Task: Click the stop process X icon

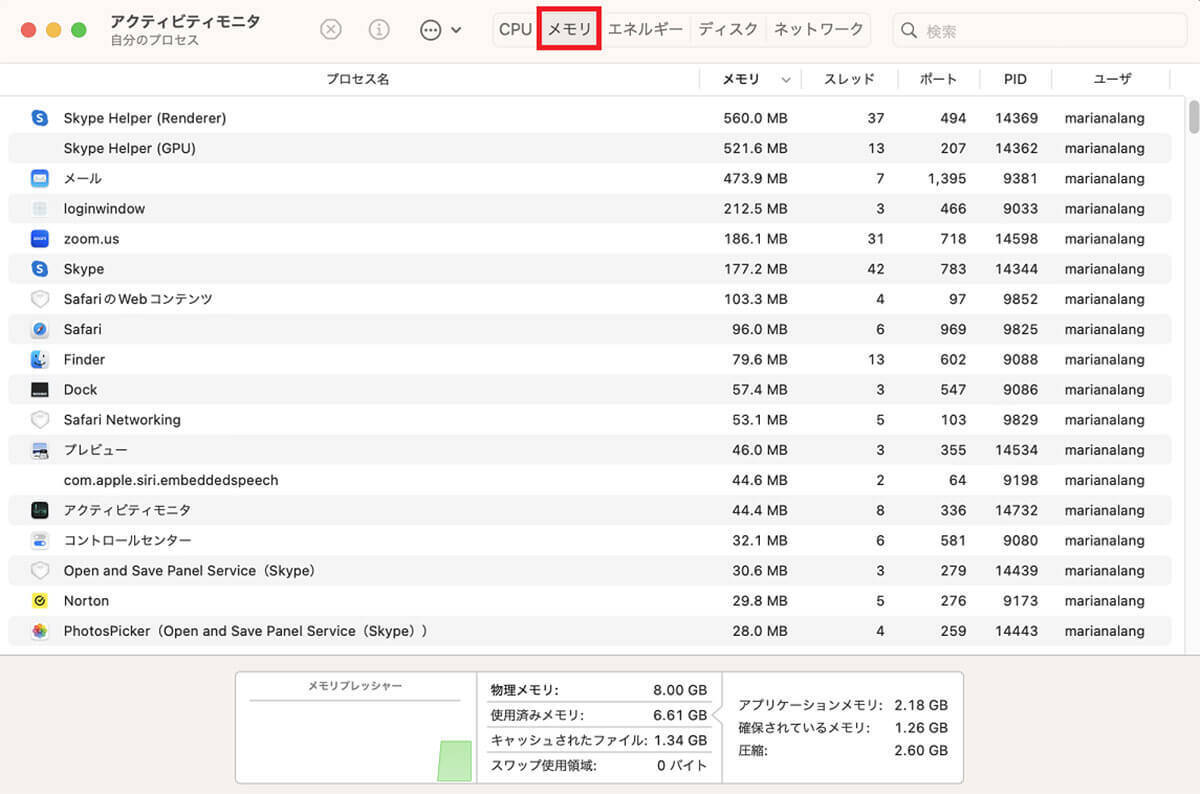Action: pos(331,30)
